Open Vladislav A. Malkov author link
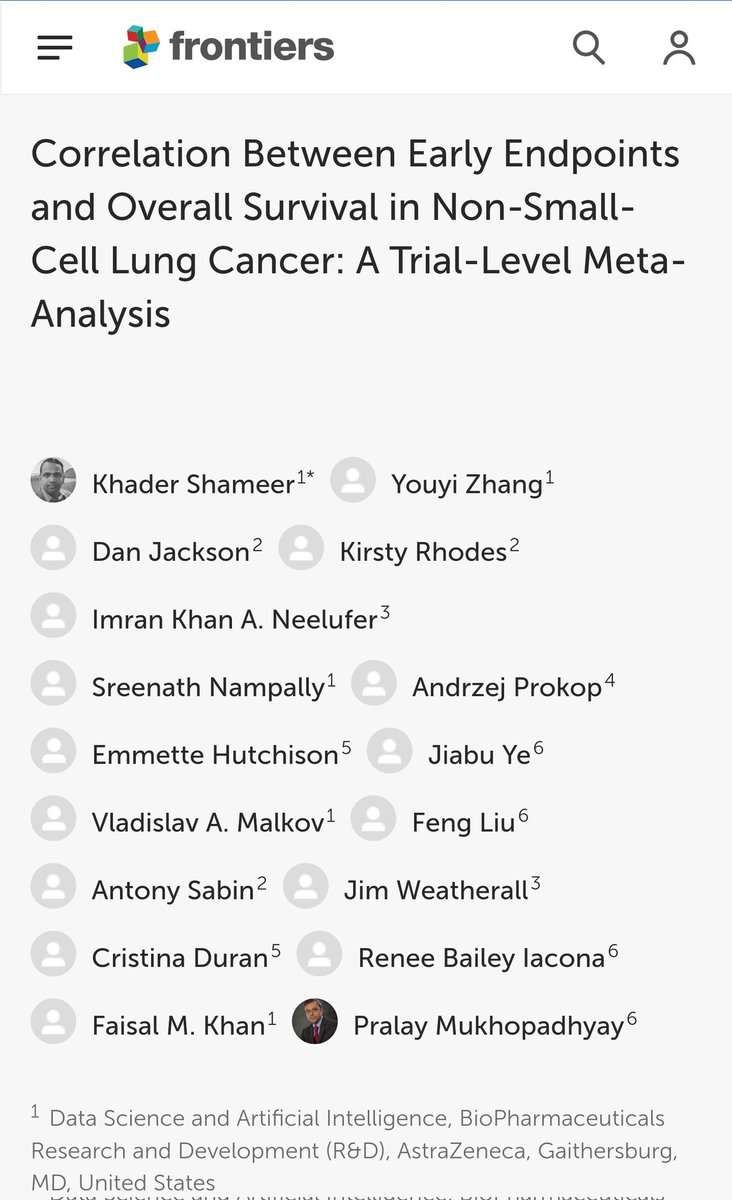The image size is (732, 1200). click(208, 822)
